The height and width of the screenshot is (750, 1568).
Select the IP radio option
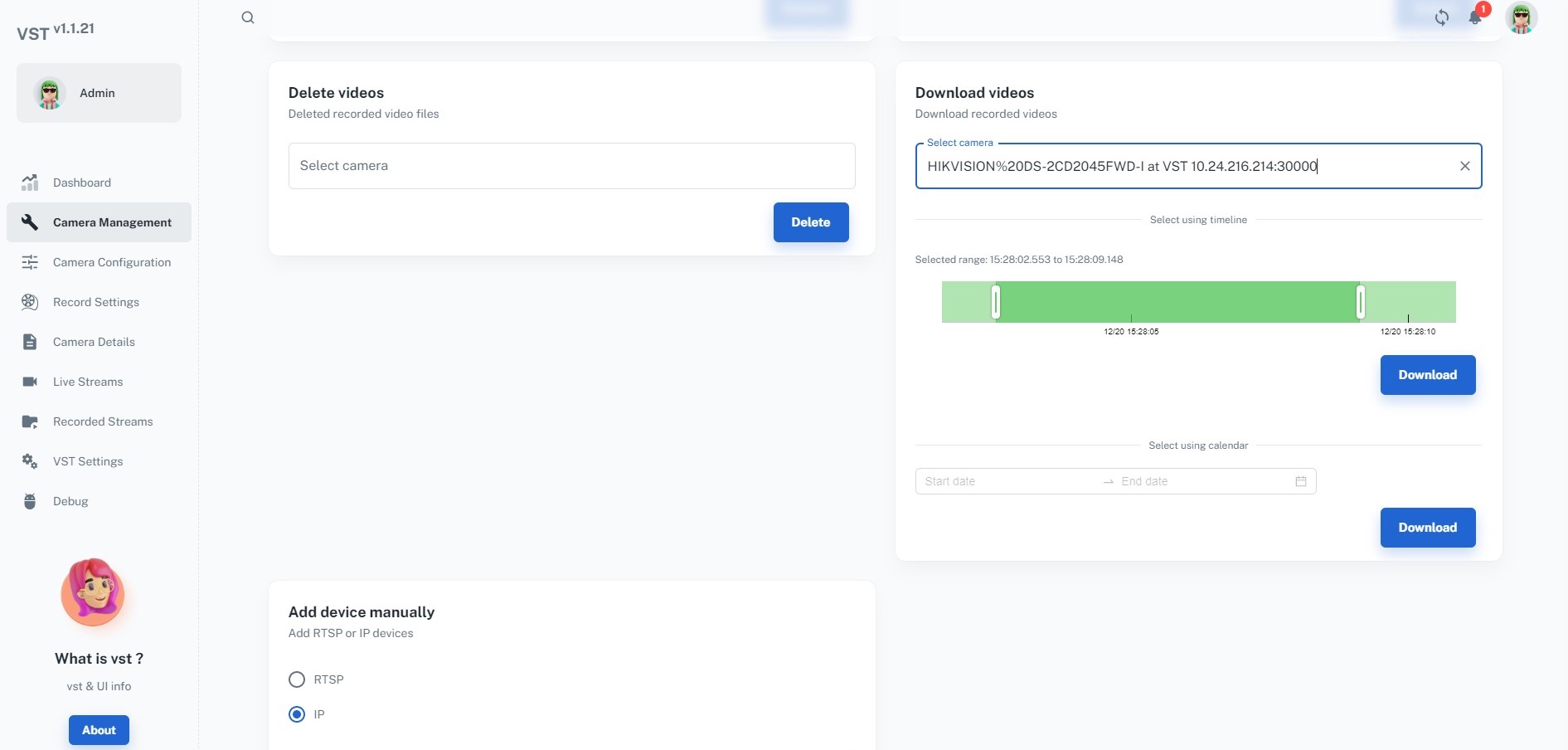(x=297, y=714)
